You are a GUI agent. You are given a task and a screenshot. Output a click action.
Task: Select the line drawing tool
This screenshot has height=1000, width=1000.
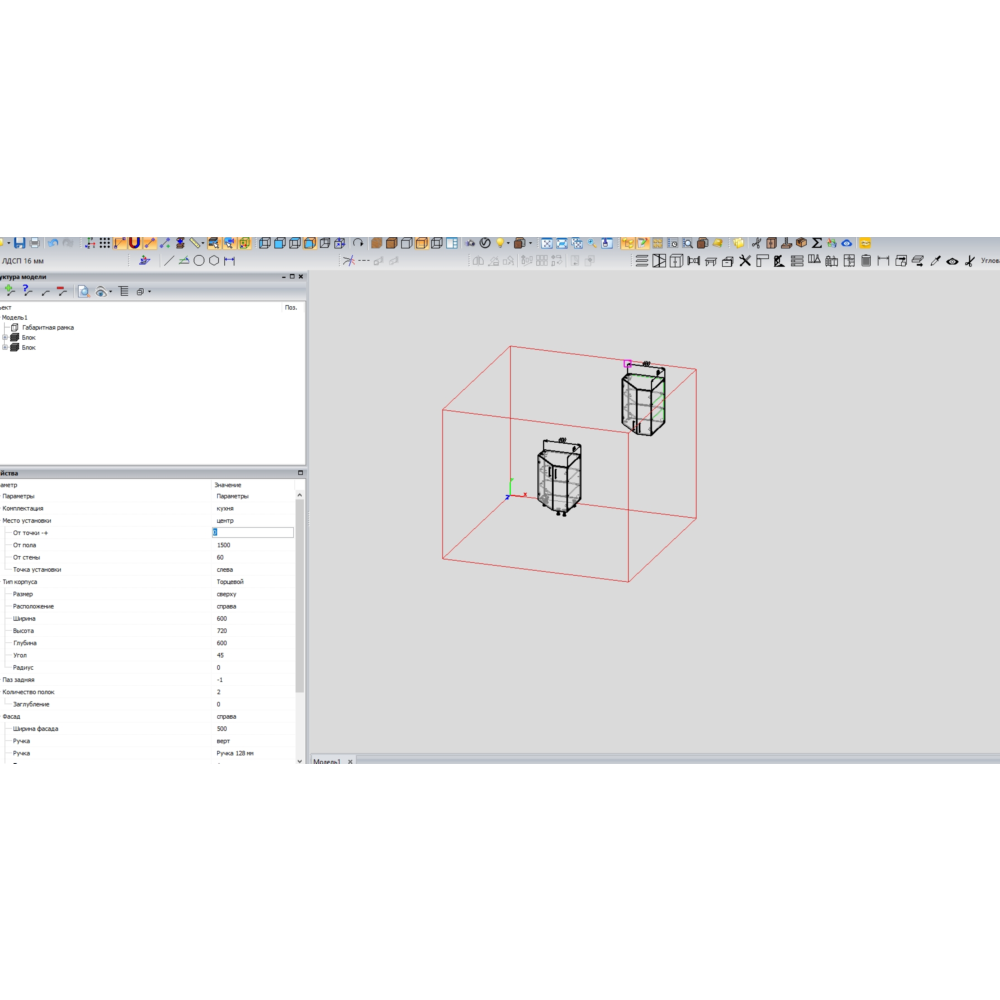tap(168, 261)
